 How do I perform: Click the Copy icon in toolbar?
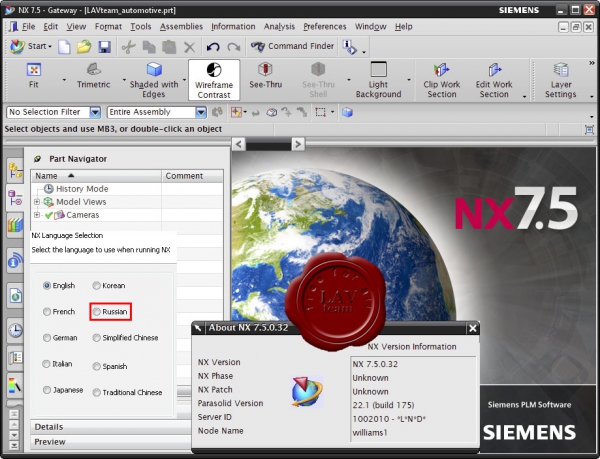pyautogui.click(x=149, y=47)
